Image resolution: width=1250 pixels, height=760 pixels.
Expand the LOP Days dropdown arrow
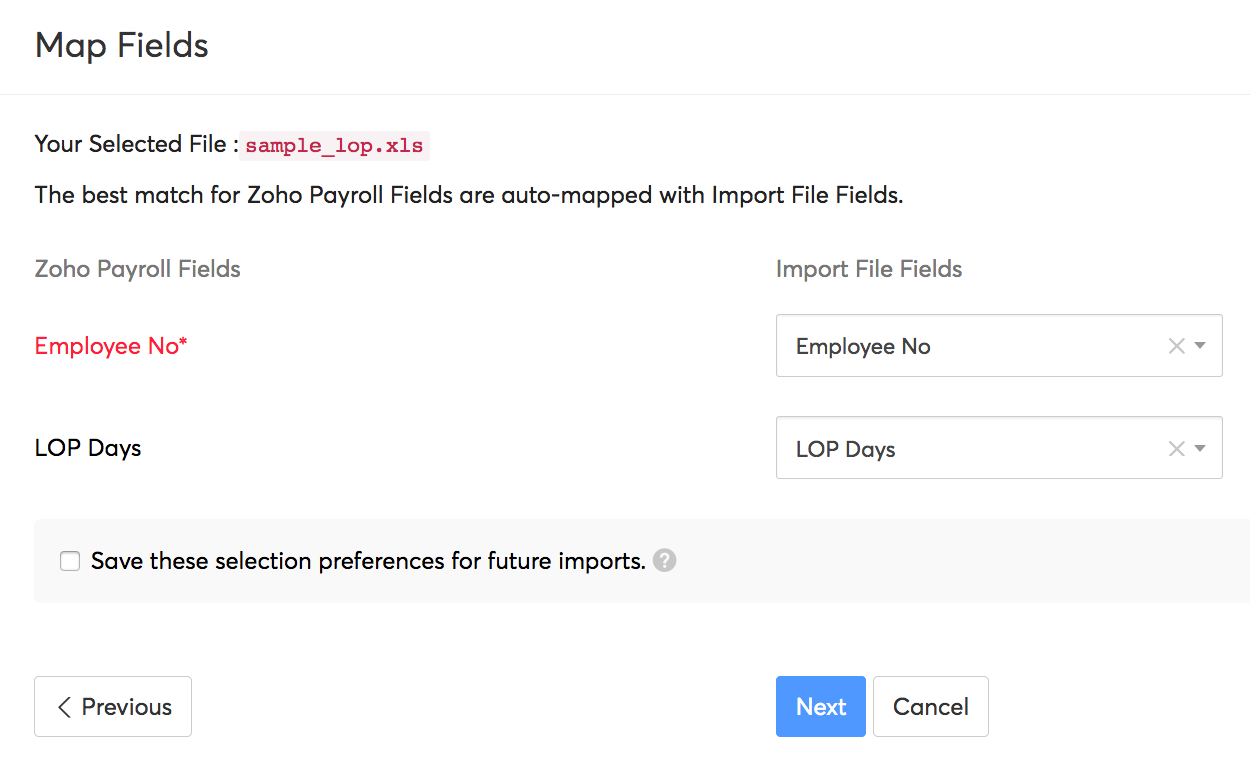[x=1201, y=449]
